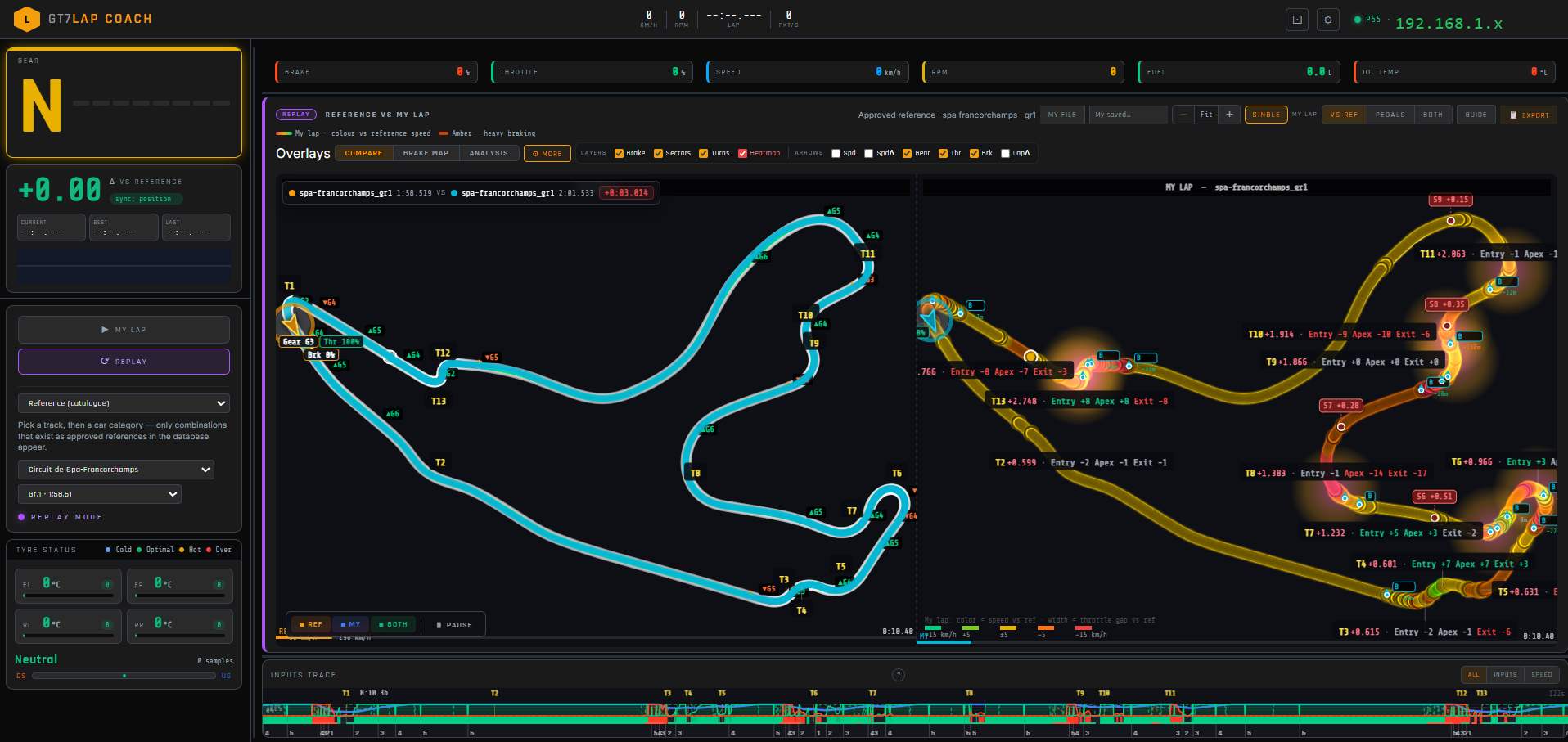
Task: Show BOTH cars on map
Action: (x=393, y=624)
